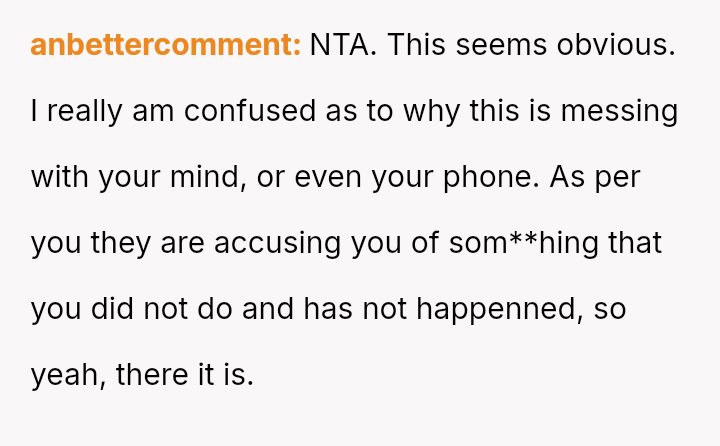Image resolution: width=720 pixels, height=446 pixels.
Task: Click the username anbettercomment
Action: tap(165, 45)
